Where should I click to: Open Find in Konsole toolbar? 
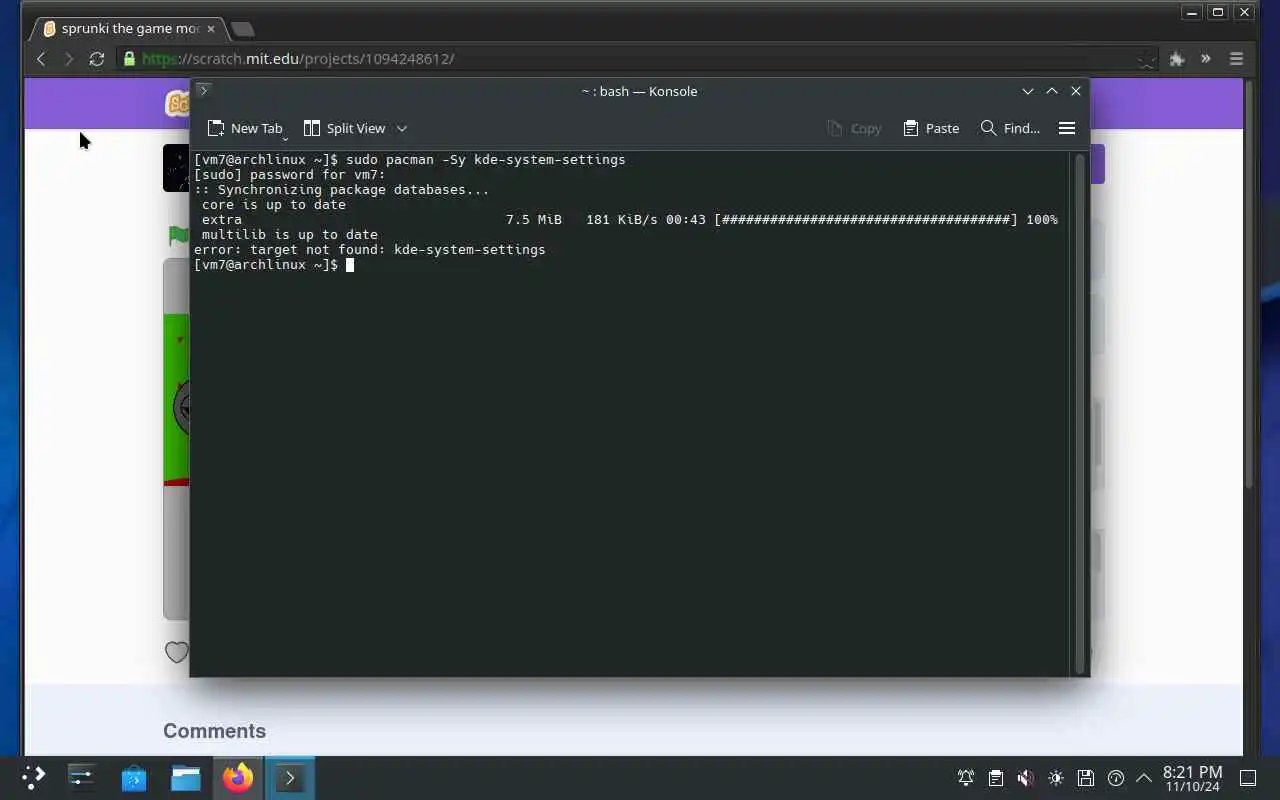coord(1010,128)
